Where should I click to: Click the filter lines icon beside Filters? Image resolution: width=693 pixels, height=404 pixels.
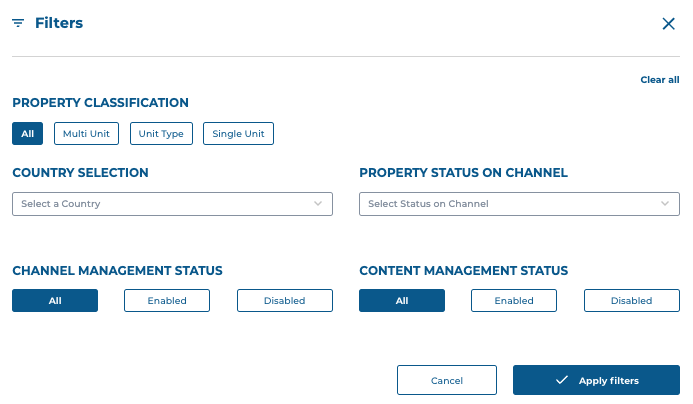coord(18,23)
